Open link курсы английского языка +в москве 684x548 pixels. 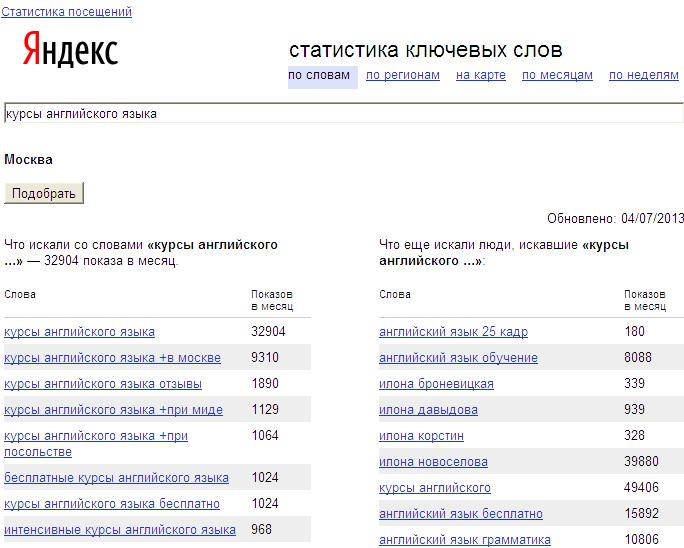(113, 358)
